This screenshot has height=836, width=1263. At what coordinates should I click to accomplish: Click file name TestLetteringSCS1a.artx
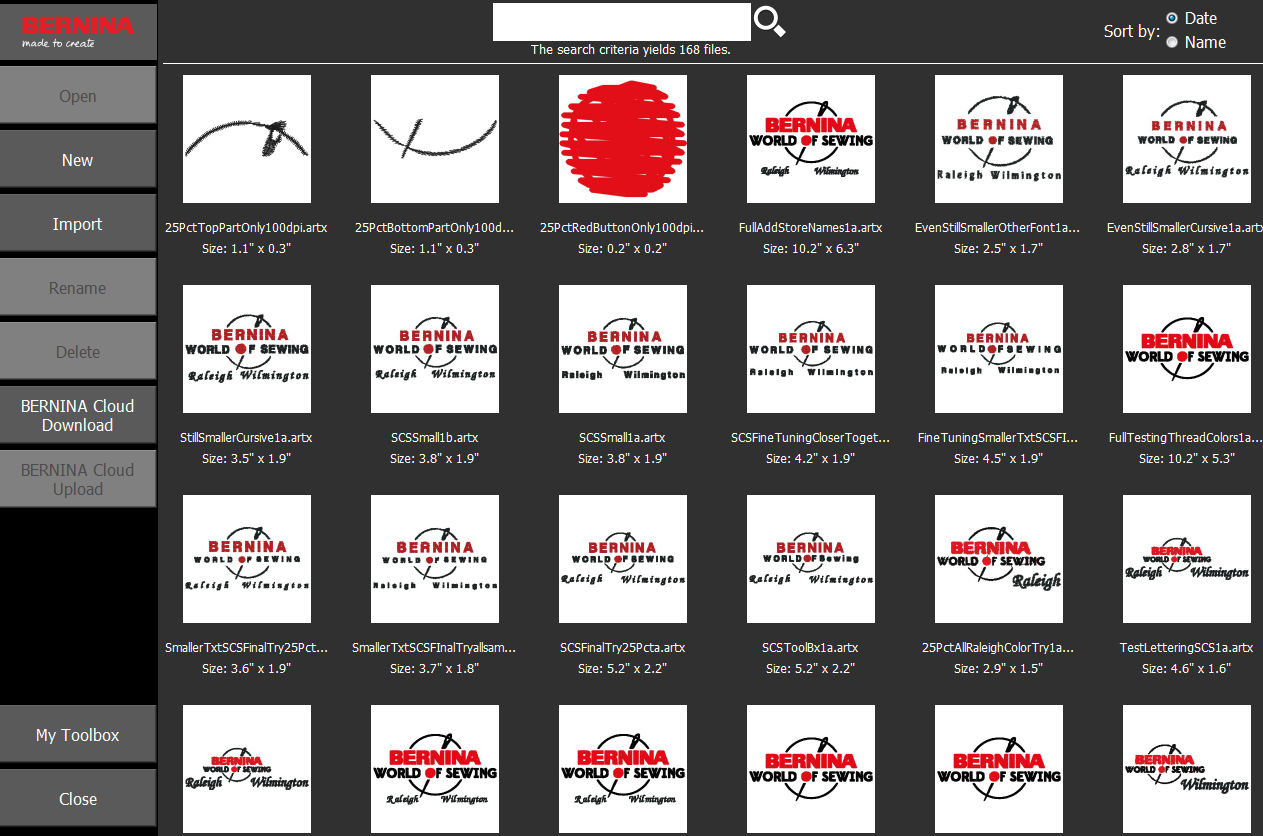tap(1187, 648)
